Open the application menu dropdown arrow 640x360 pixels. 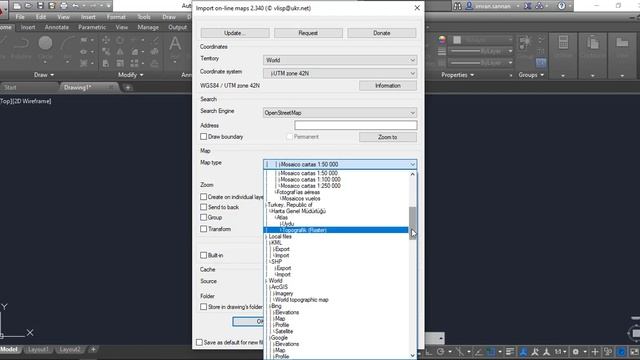click(x=6, y=8)
